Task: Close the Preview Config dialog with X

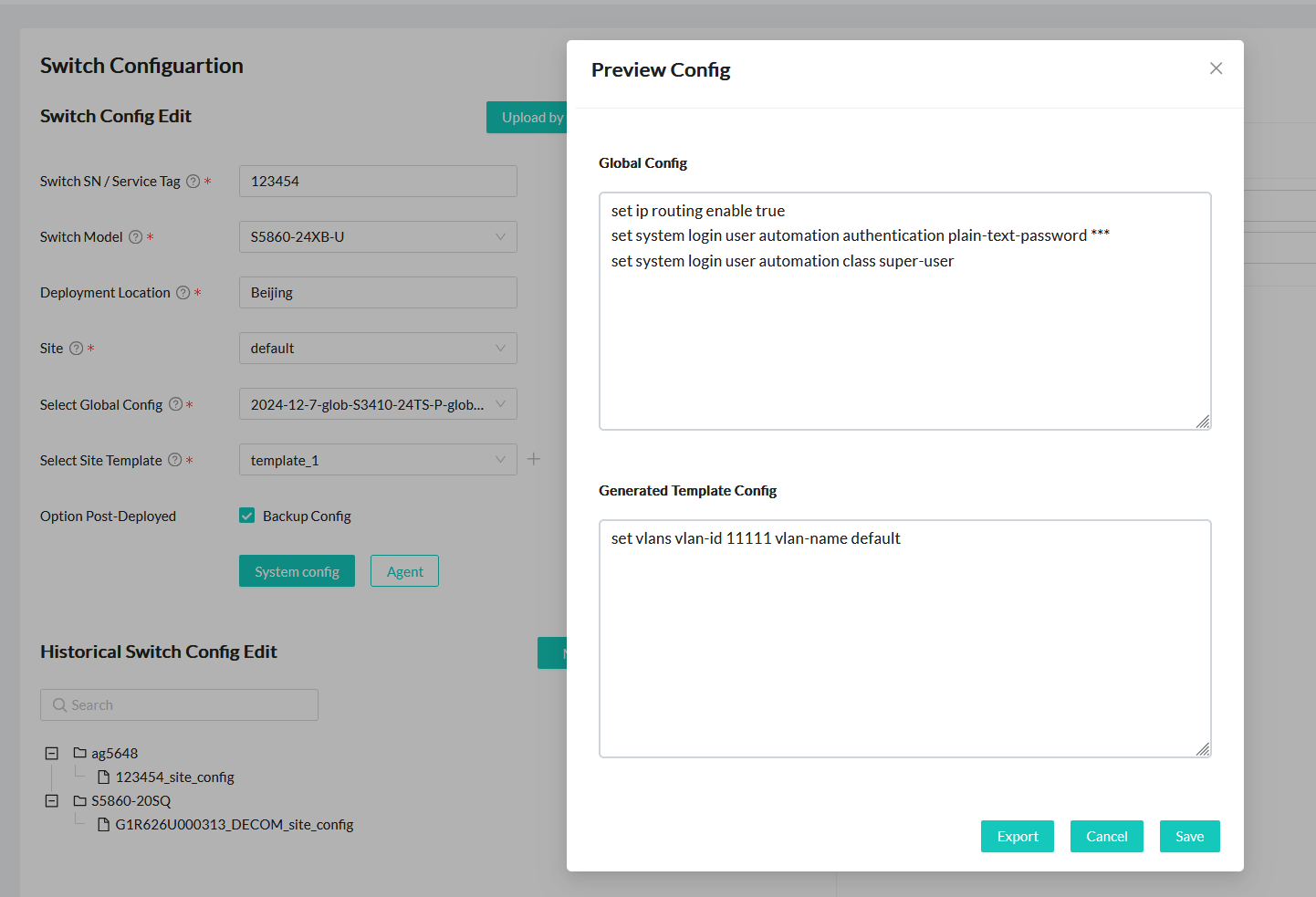Action: coord(1216,68)
